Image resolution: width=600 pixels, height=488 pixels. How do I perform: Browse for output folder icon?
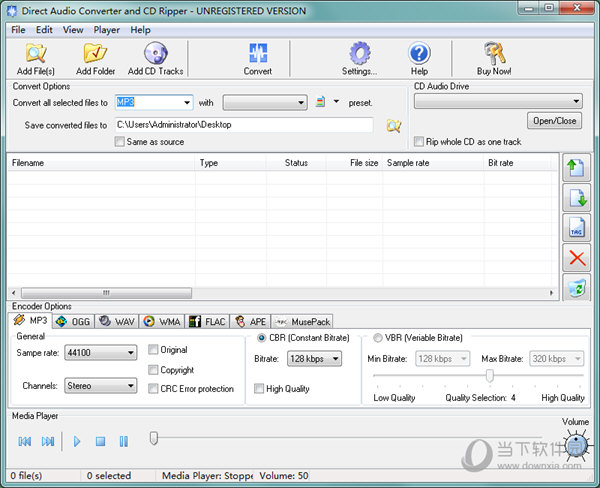394,126
